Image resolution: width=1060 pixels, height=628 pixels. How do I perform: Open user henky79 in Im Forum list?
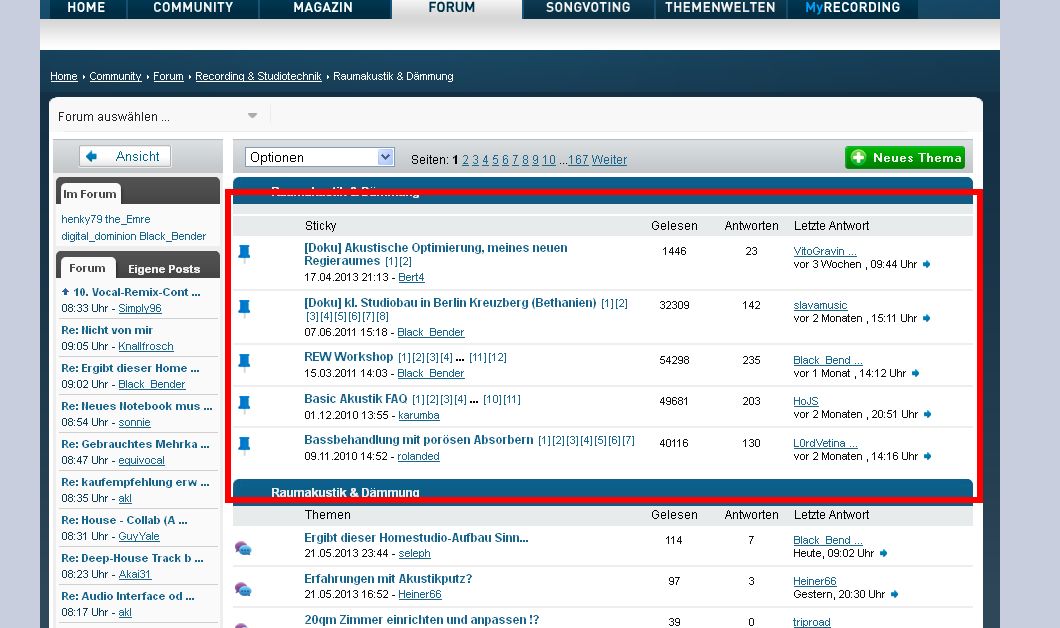coord(82,220)
